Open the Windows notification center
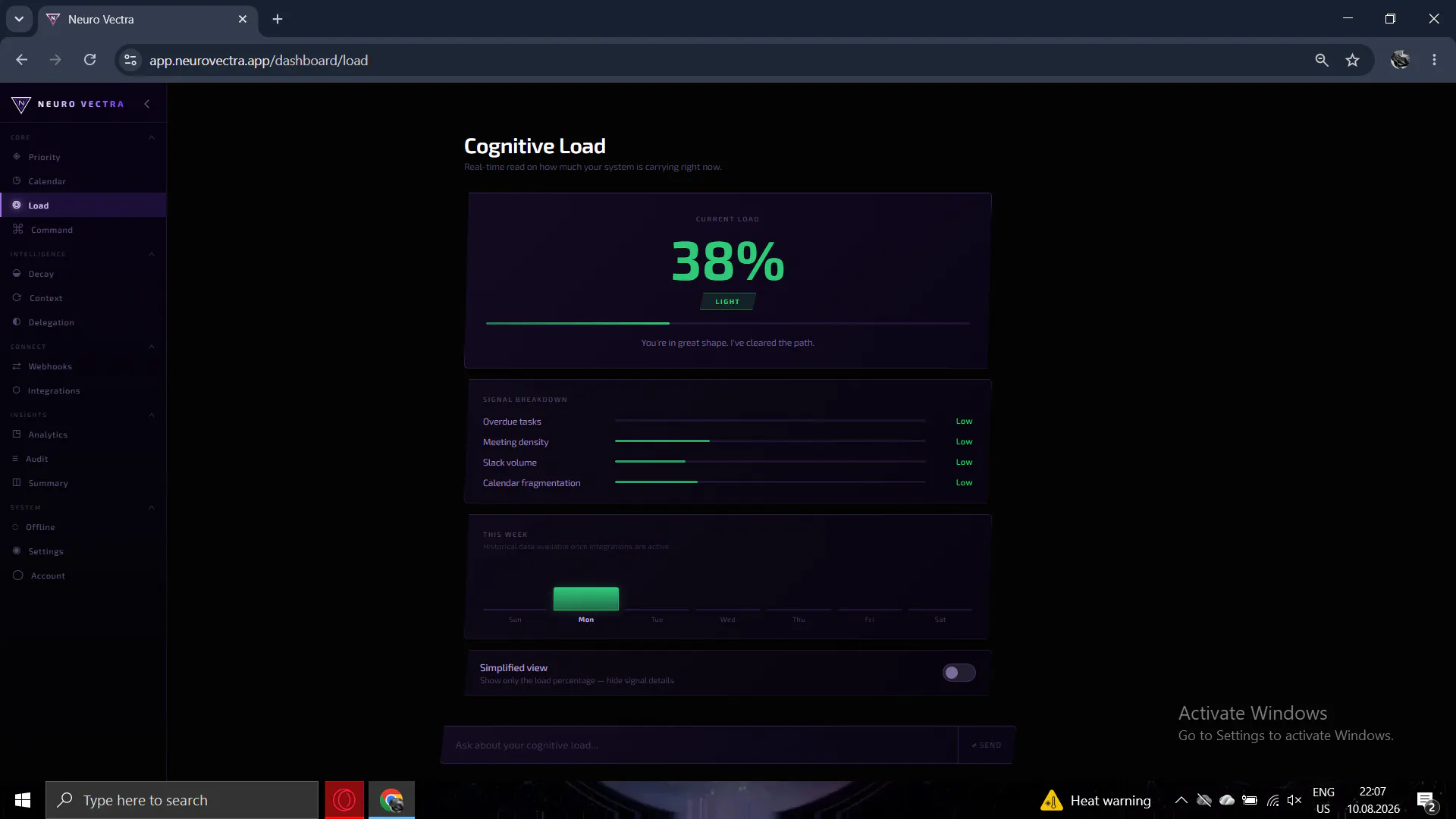The width and height of the screenshot is (1456, 819). click(x=1425, y=801)
